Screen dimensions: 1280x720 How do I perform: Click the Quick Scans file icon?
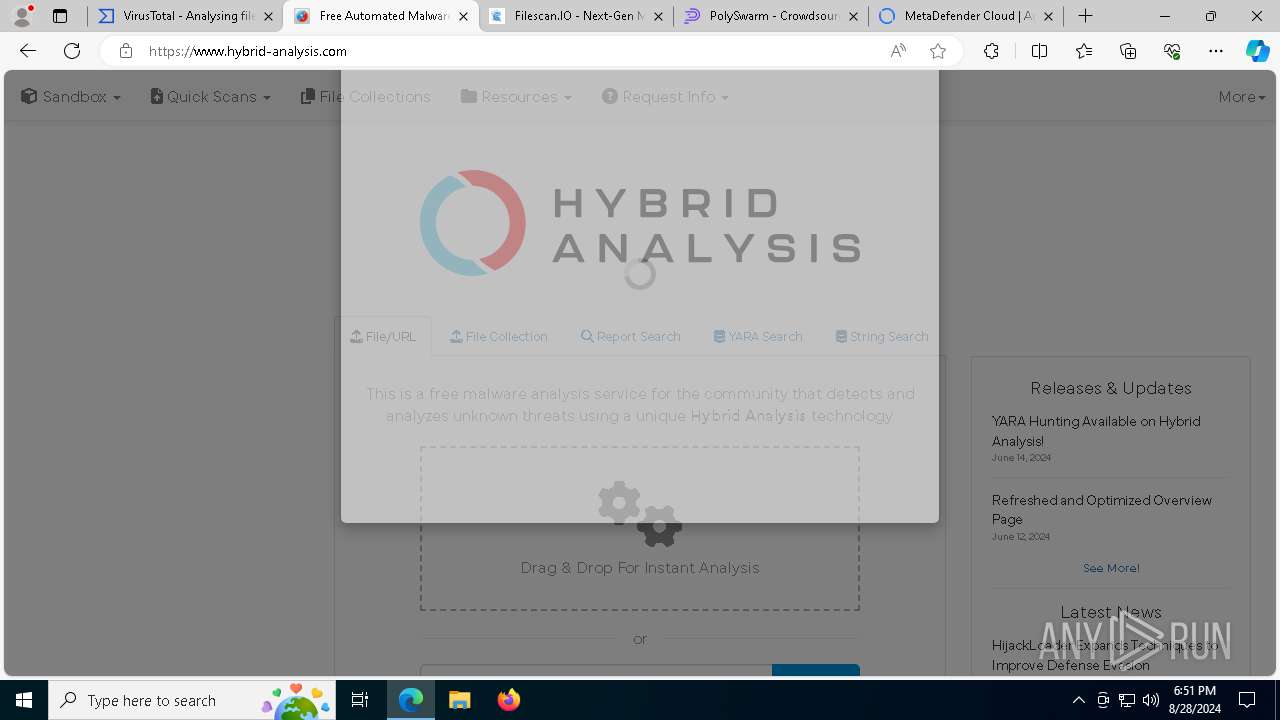(x=157, y=96)
